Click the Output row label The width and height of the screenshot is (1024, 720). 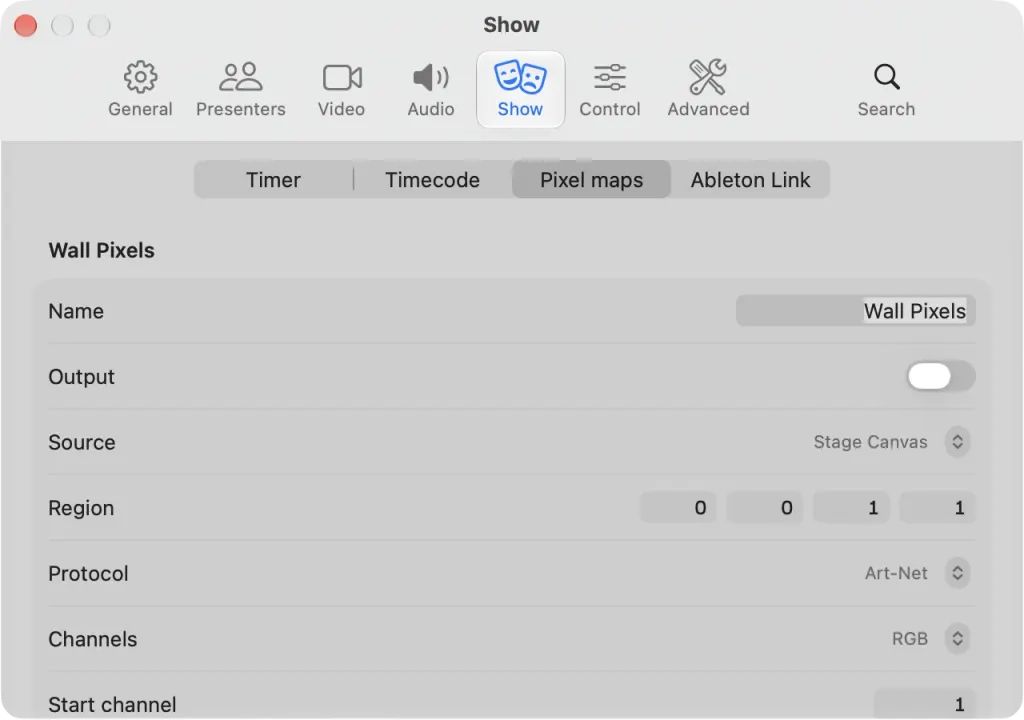(81, 376)
